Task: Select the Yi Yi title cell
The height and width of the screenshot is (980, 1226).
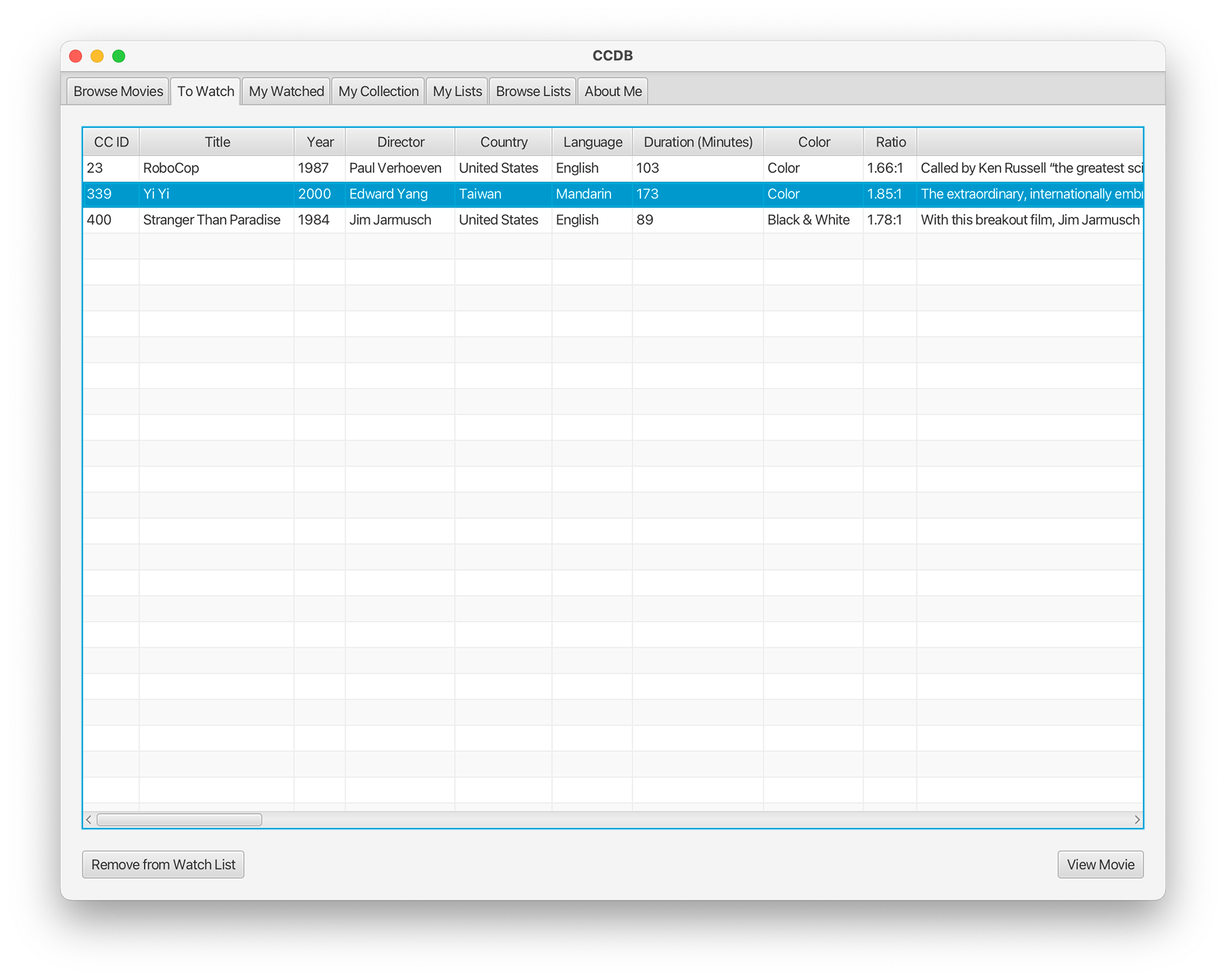Action: (216, 194)
